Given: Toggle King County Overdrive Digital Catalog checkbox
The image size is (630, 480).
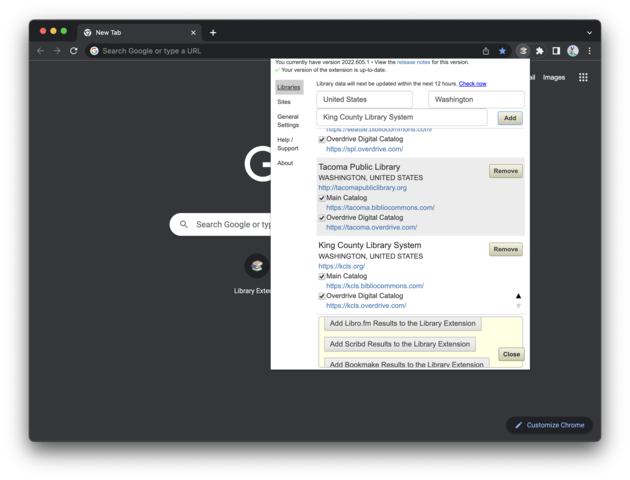Looking at the screenshot, I should [x=322, y=296].
